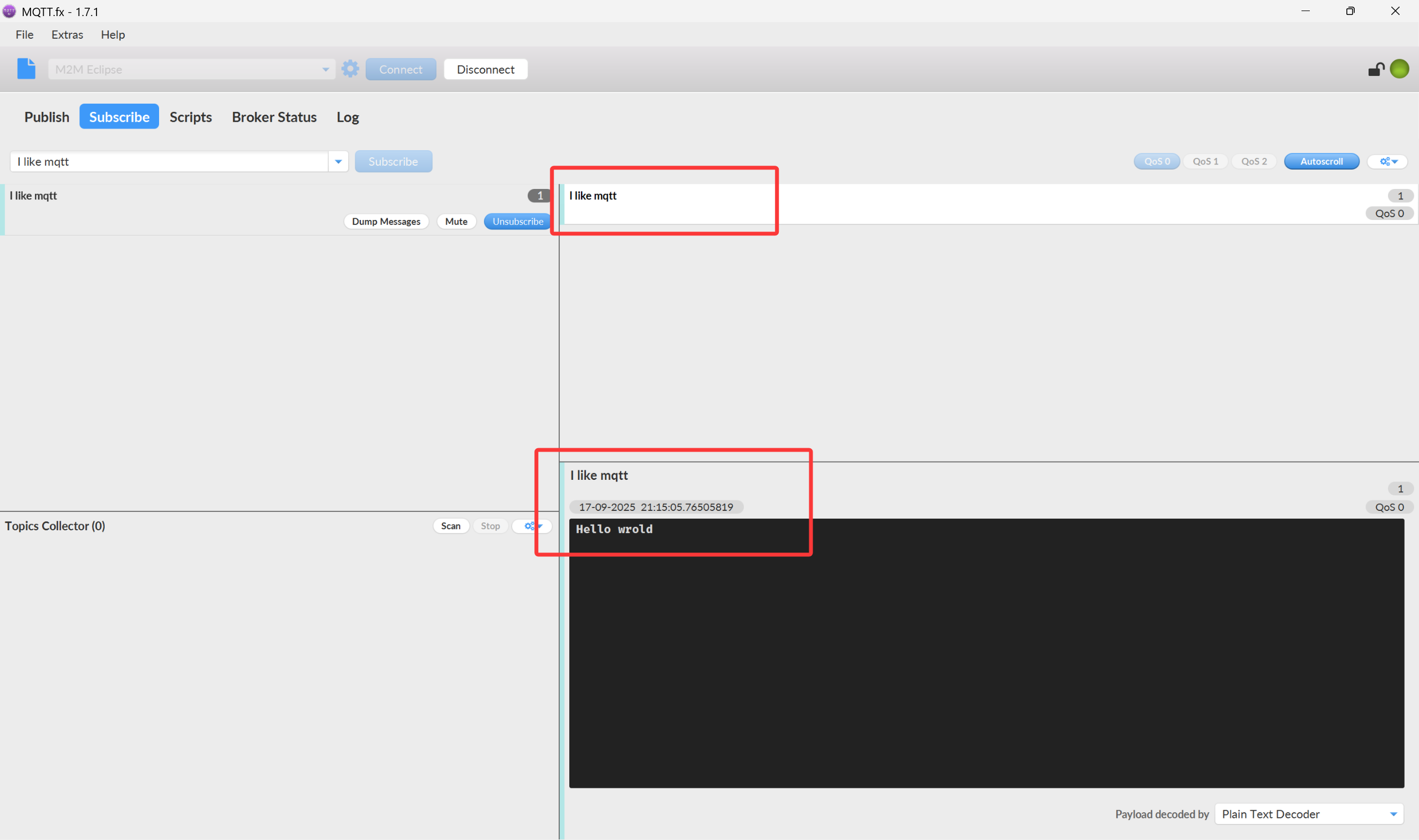
Task: Click the Topics Collector Stop button
Action: click(491, 526)
